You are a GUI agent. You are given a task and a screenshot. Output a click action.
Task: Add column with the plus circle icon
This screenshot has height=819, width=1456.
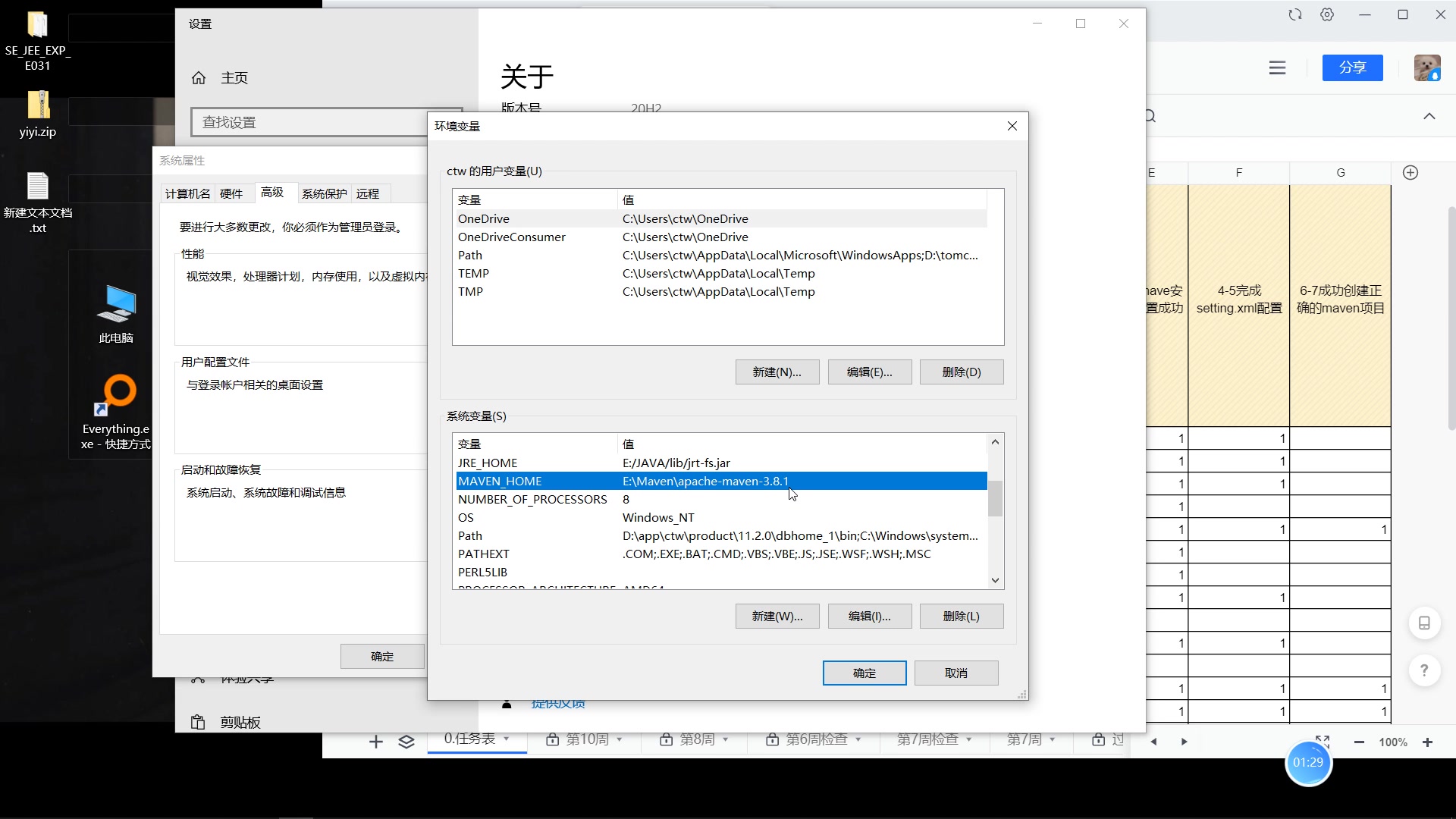(x=1410, y=172)
